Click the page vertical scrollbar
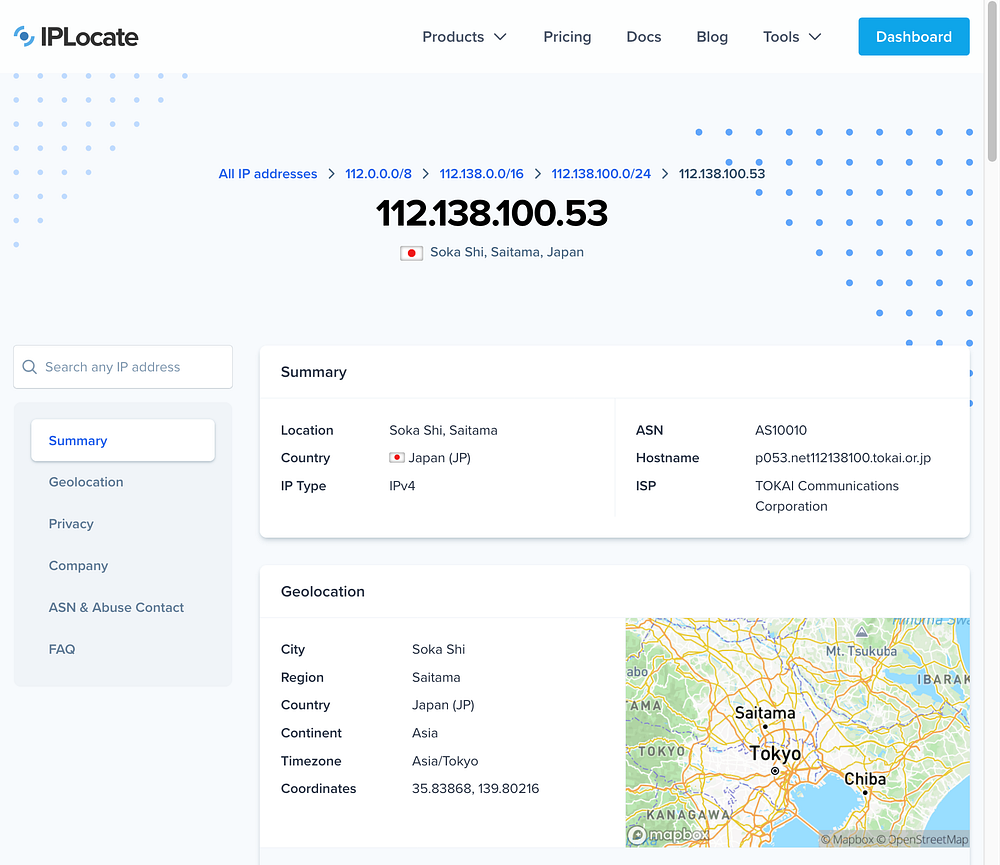 (x=992, y=82)
